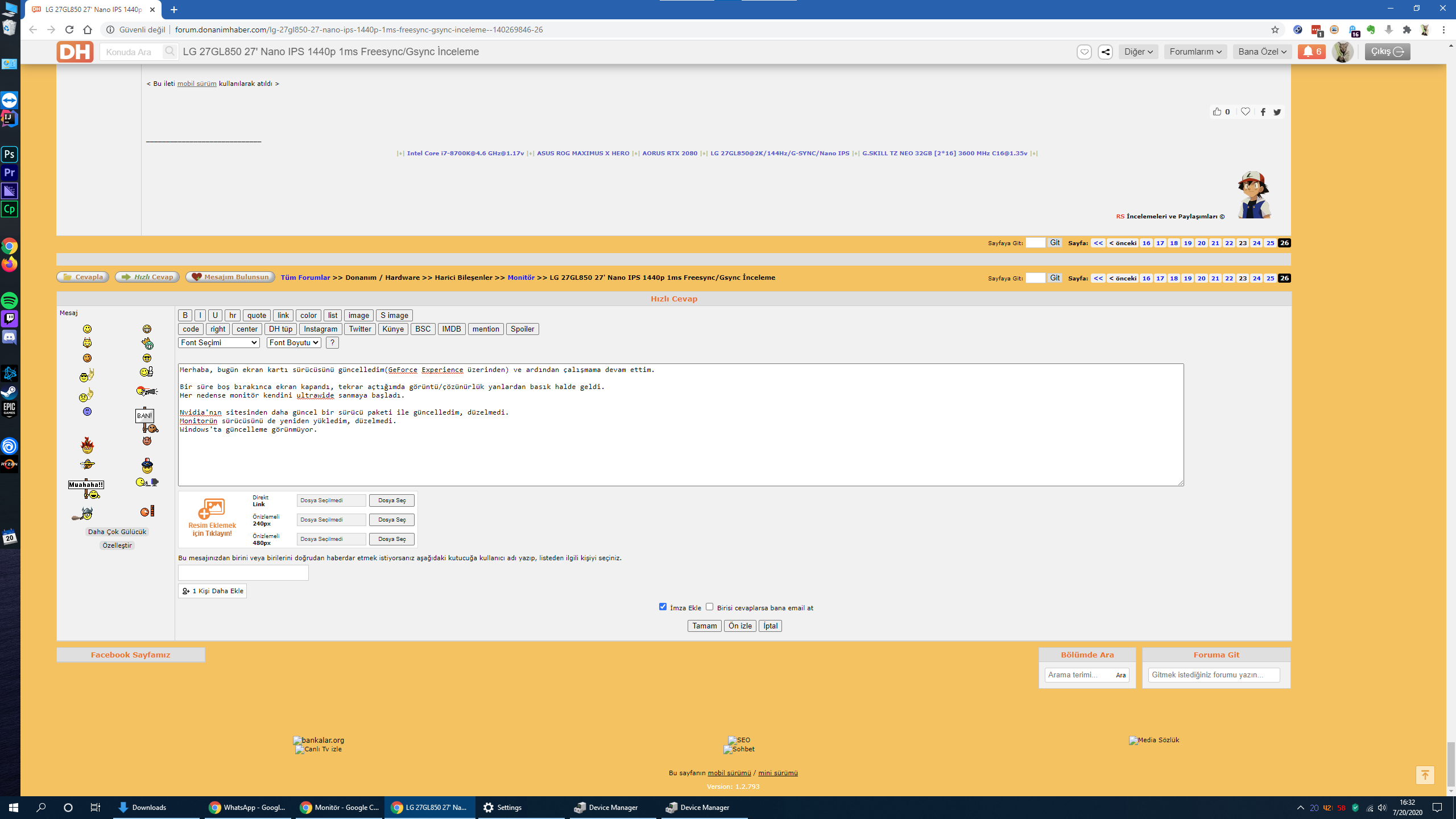Switch to WhatsApp Chrome taskbar window
The image size is (1456, 819).
click(x=247, y=807)
